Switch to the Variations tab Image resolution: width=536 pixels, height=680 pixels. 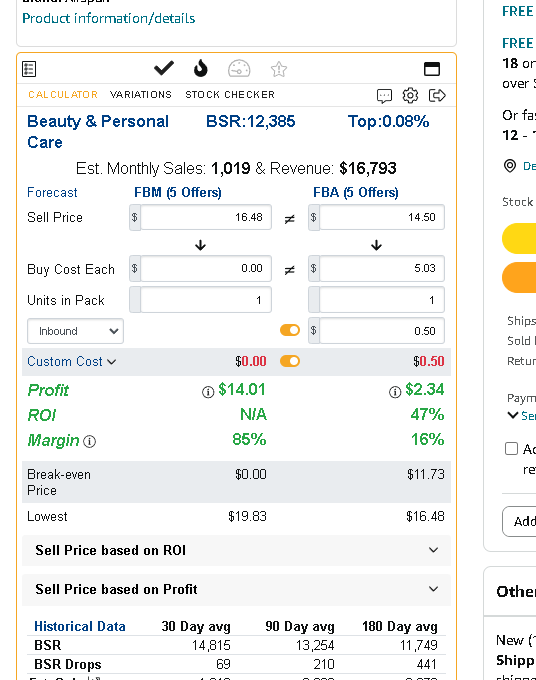[x=141, y=95]
